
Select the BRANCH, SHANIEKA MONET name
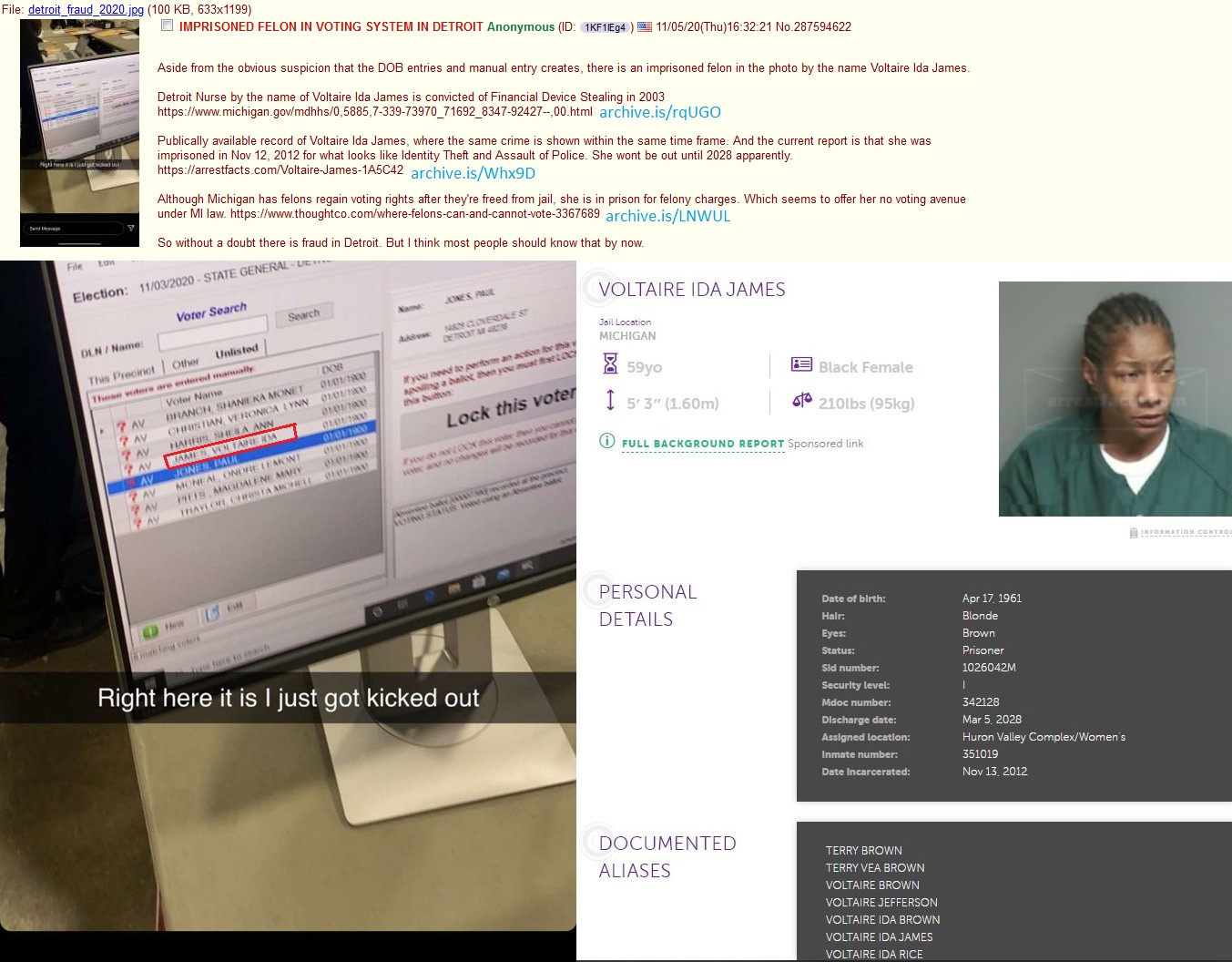tap(233, 402)
